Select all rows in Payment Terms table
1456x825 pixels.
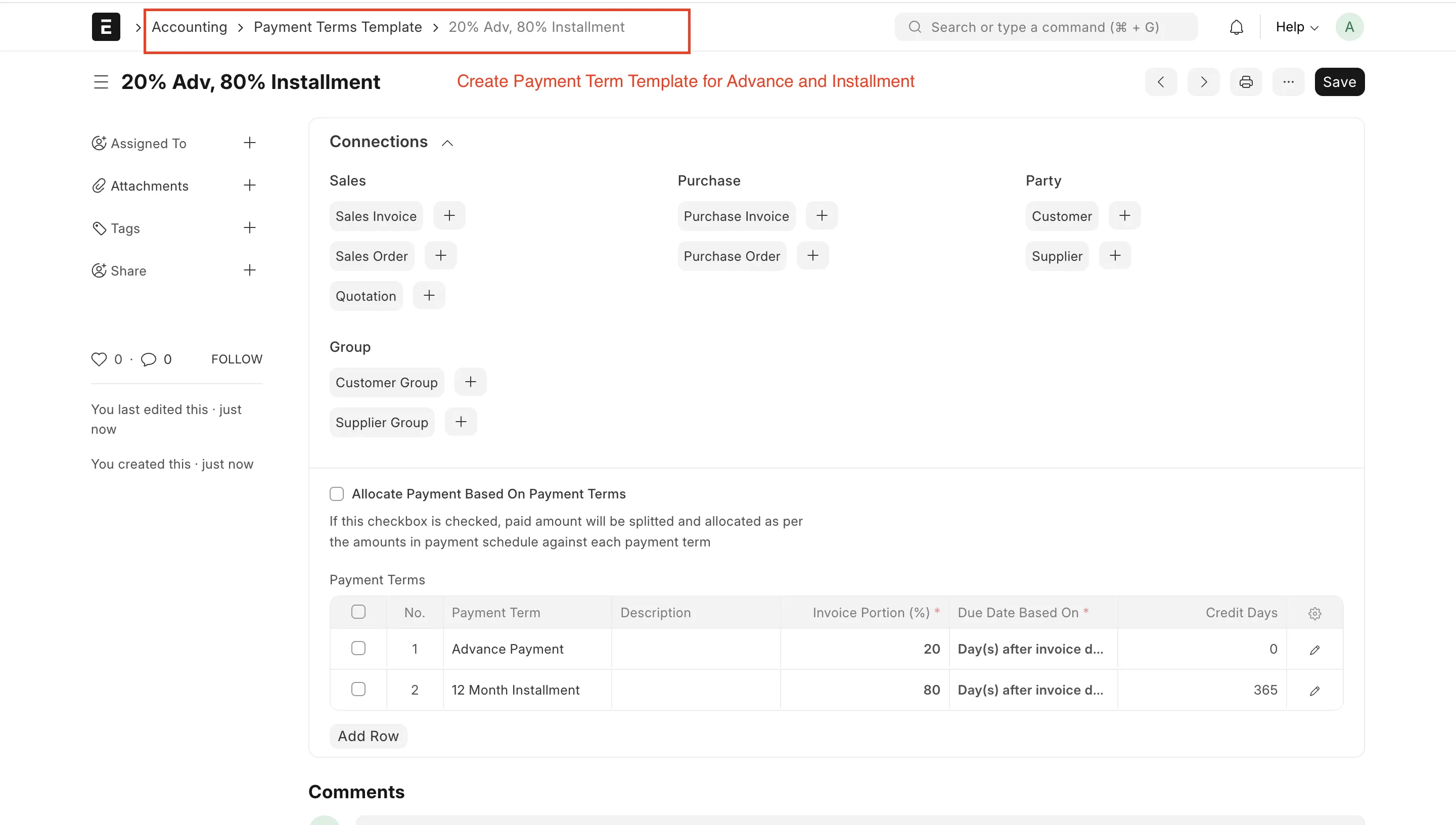(x=358, y=612)
